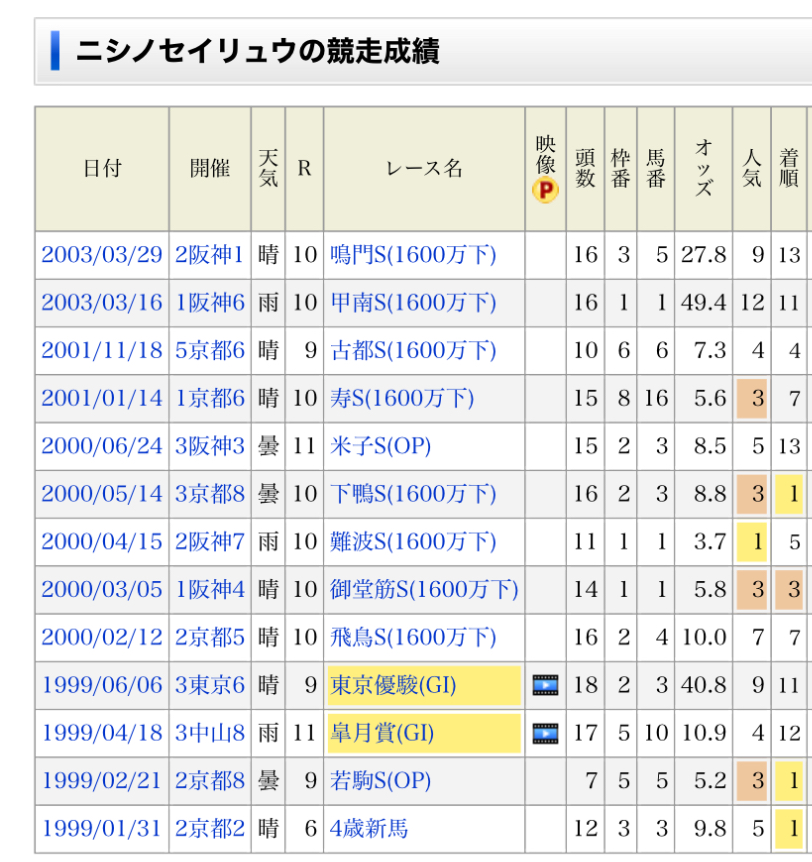Click the 頭数 column header
812x862 pixels.
pos(585,168)
